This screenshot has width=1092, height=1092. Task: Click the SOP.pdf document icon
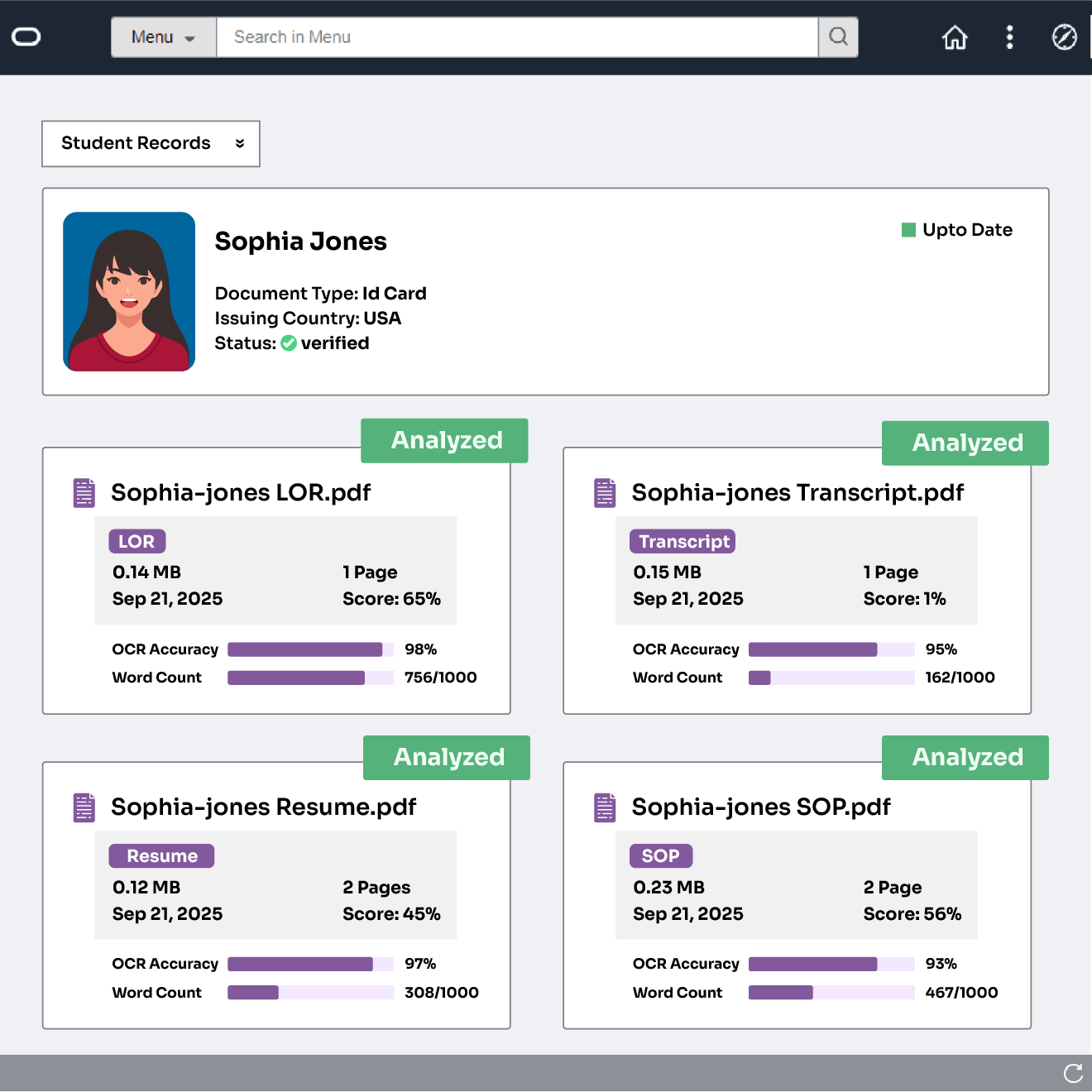coord(605,807)
